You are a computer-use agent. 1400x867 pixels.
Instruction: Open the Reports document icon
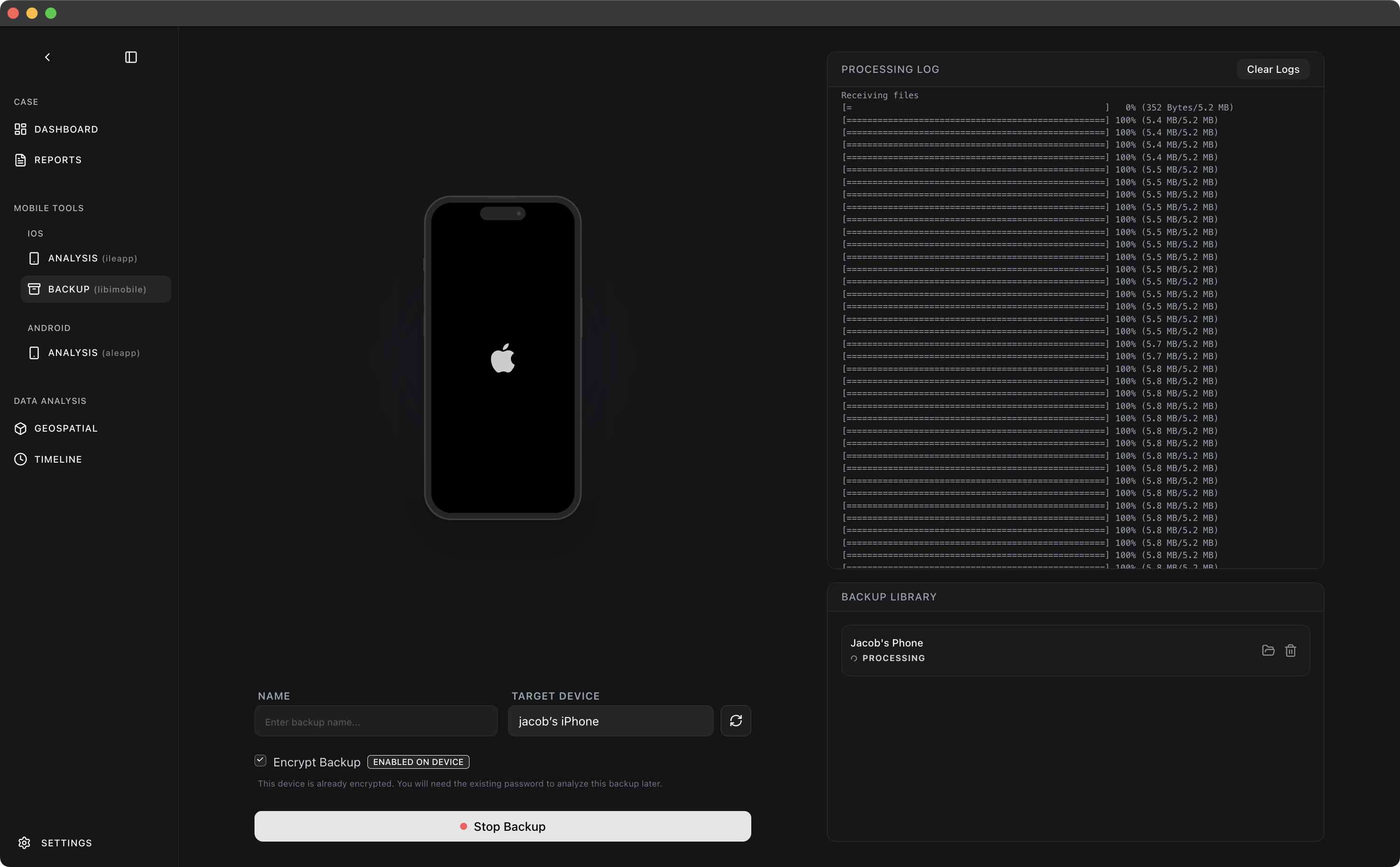pos(21,160)
